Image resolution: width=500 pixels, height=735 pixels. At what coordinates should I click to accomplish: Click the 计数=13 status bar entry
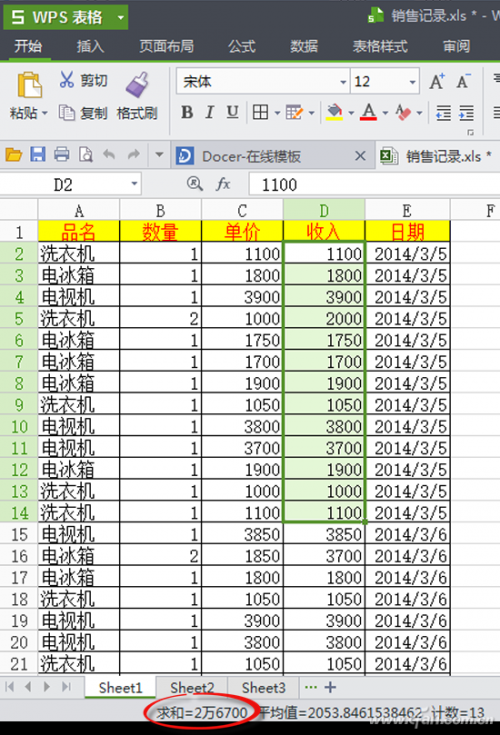pos(458,713)
